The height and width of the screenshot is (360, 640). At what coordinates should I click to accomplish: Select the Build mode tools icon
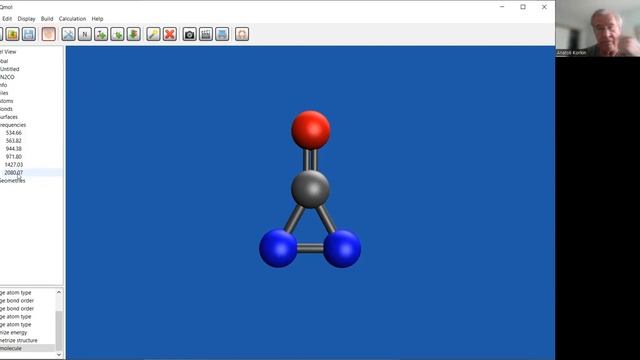coord(68,34)
